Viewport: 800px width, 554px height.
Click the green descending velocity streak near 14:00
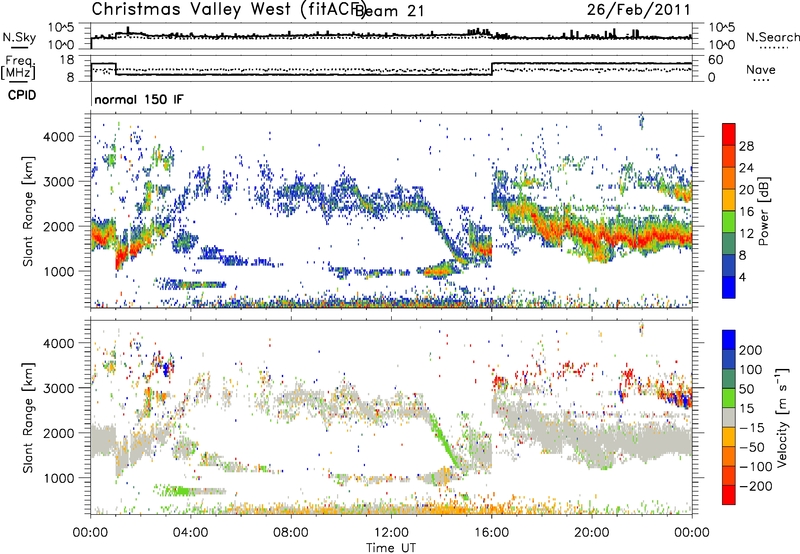pos(444,439)
